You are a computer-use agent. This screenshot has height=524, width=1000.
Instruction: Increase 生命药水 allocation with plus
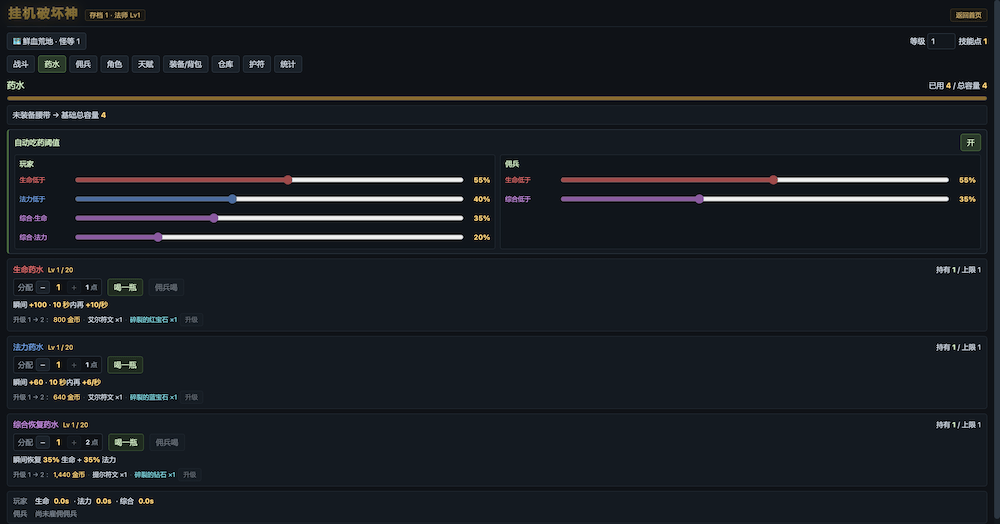tap(74, 287)
